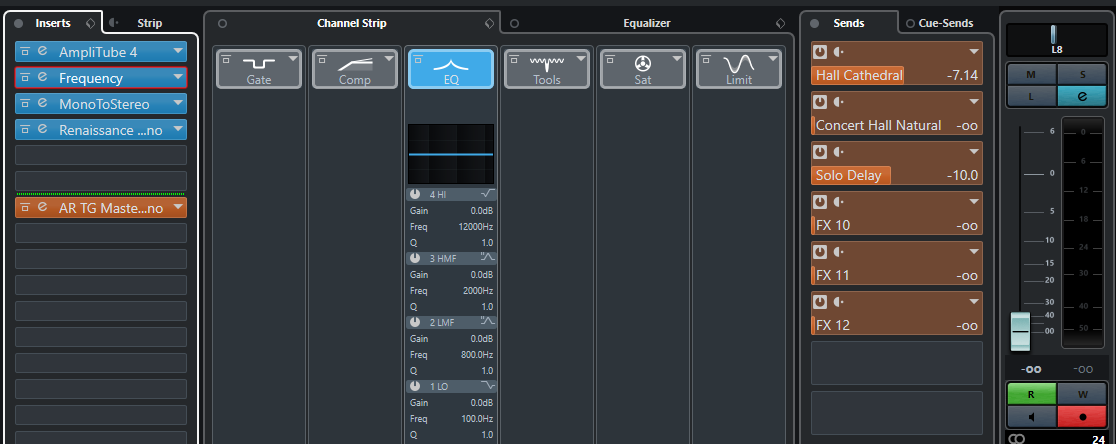Open the AR TG Mastering insert dropdown arrow
The width and height of the screenshot is (1116, 444).
[x=177, y=208]
